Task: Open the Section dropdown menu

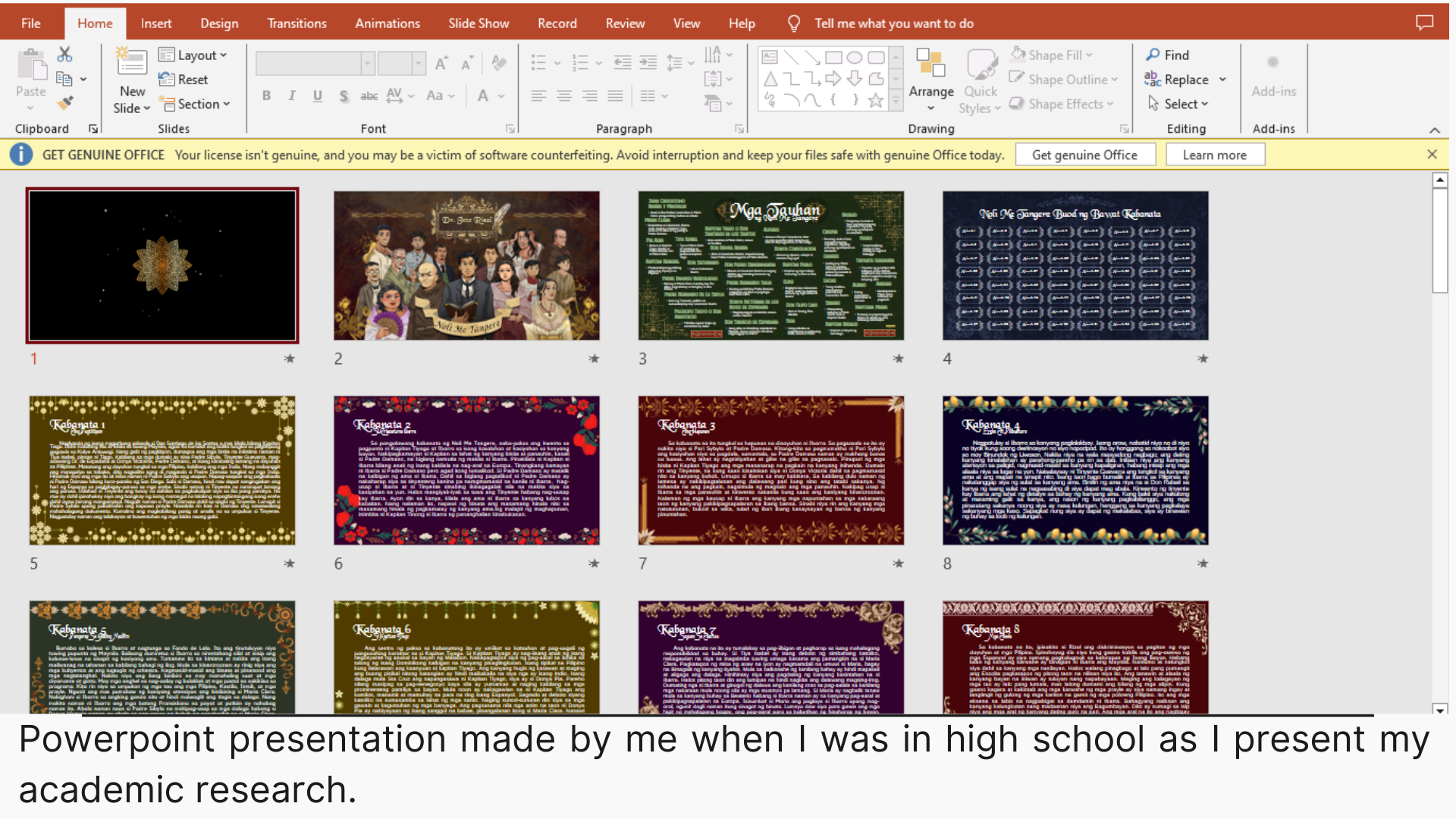Action: click(195, 104)
